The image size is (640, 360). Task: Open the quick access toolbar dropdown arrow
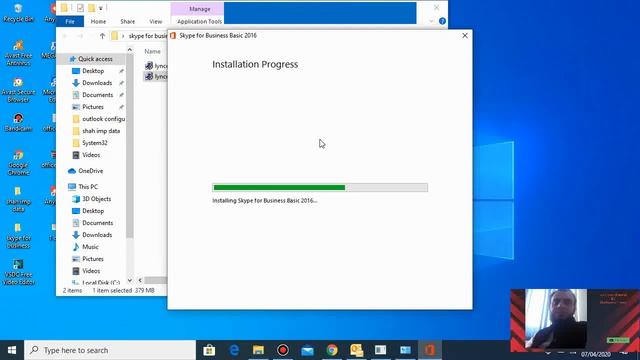click(x=101, y=8)
